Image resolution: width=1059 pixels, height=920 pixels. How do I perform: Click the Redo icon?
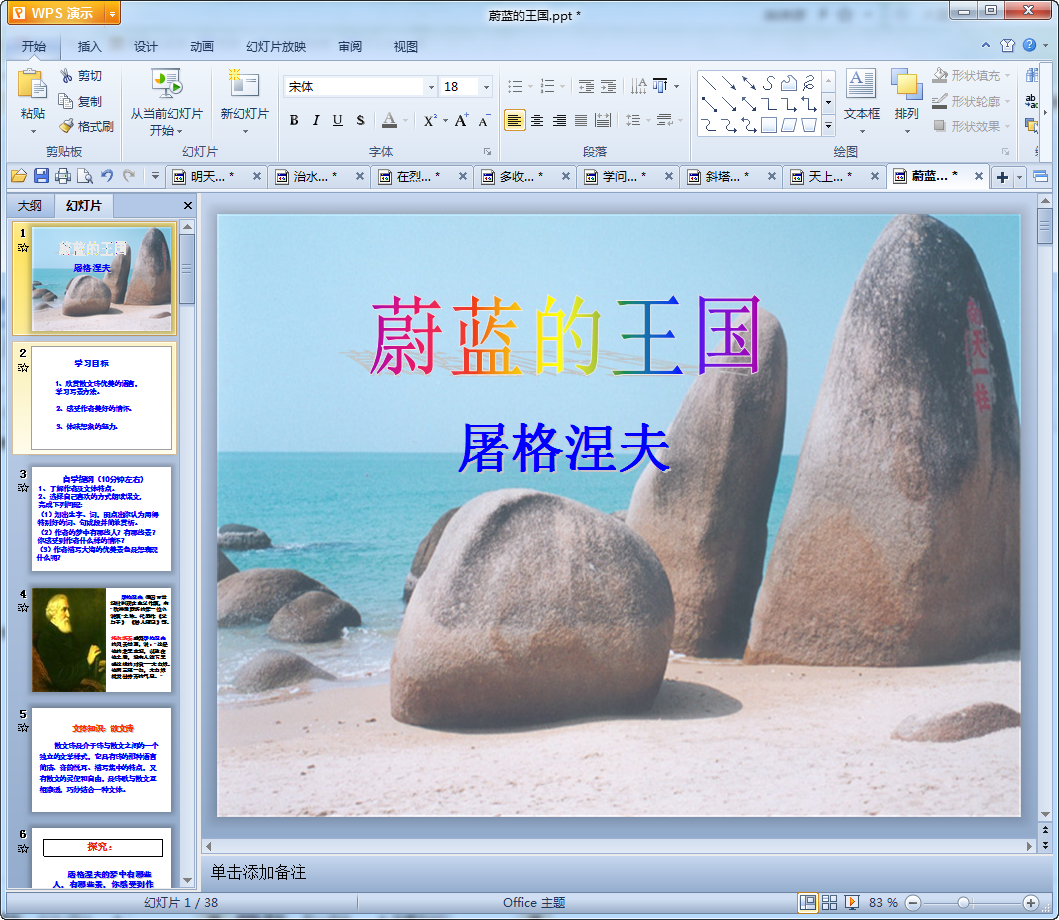[129, 176]
